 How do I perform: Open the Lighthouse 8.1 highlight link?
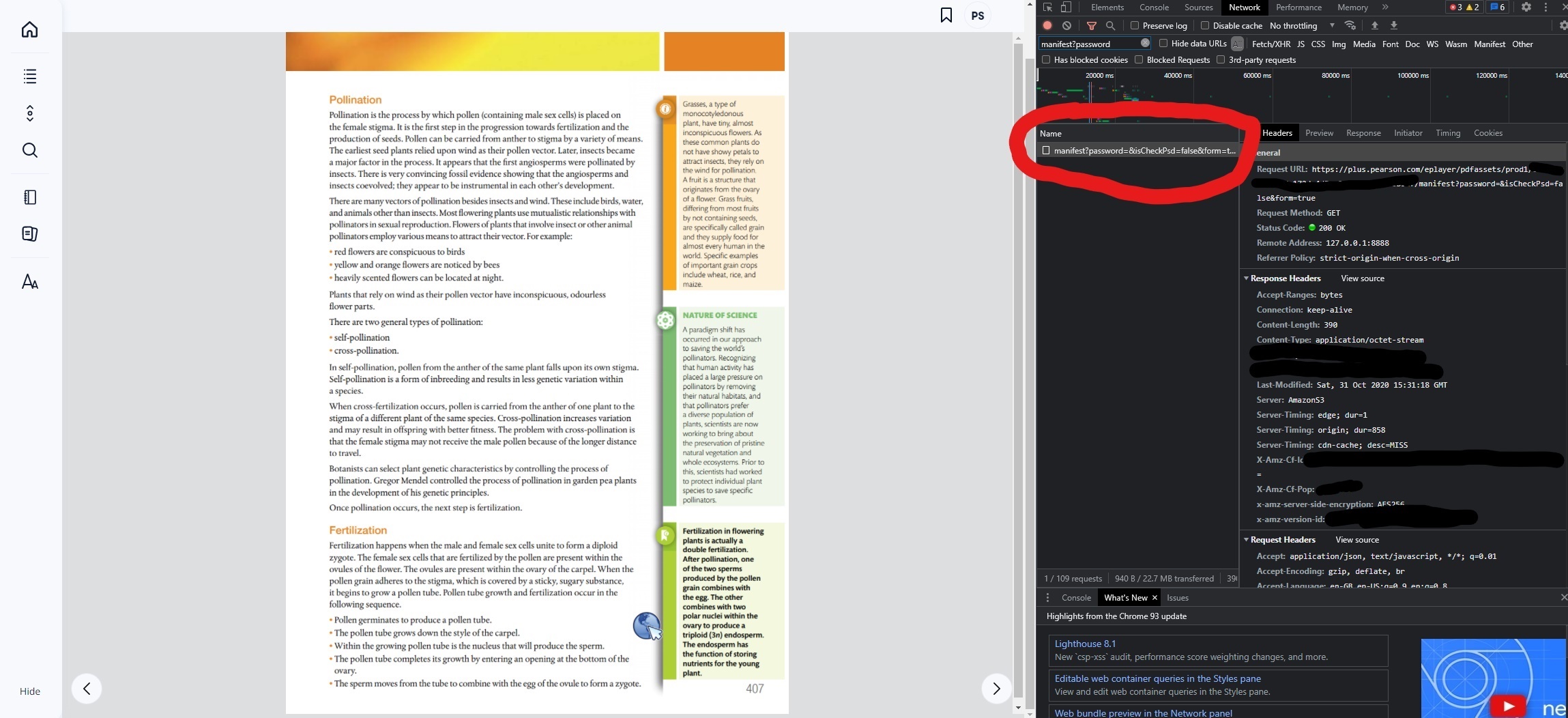1085,644
